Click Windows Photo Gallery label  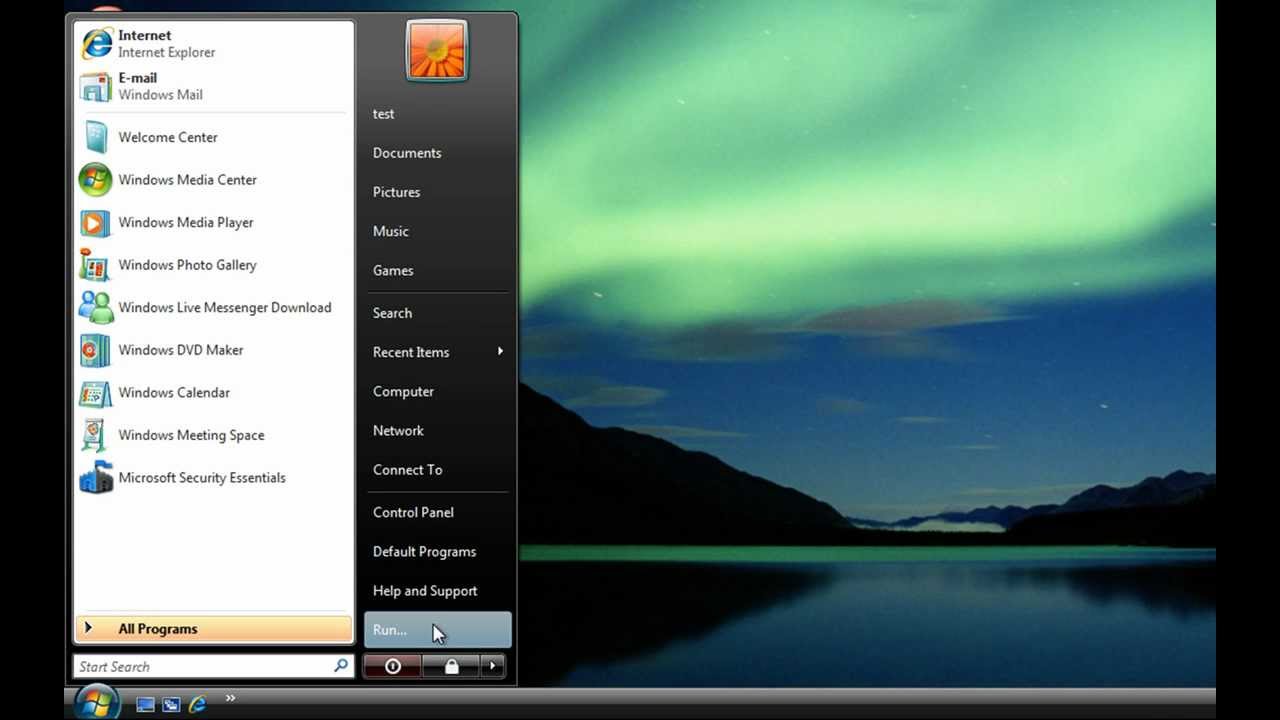coord(187,265)
